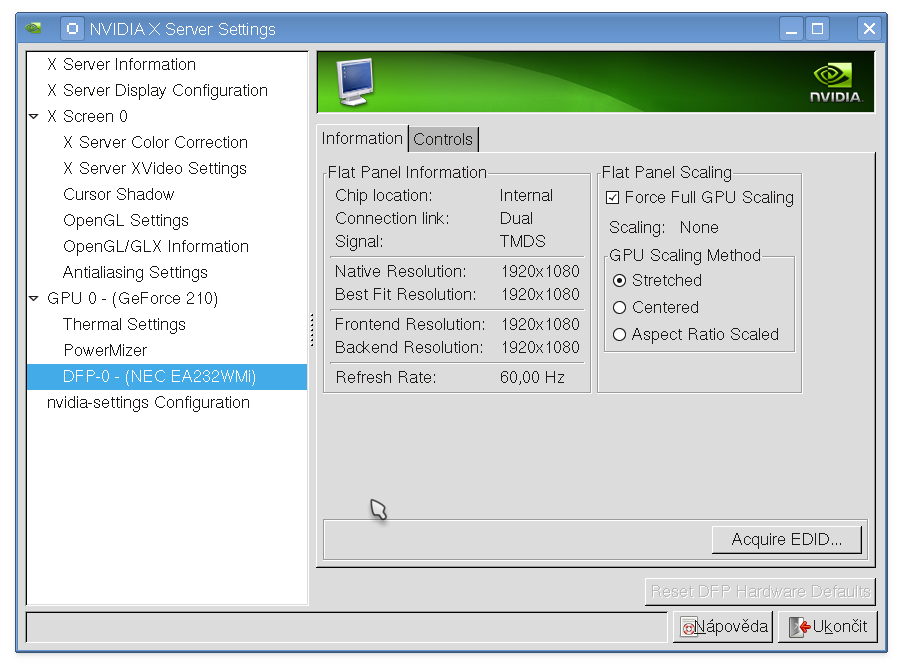Open X Server Information page

[167, 65]
